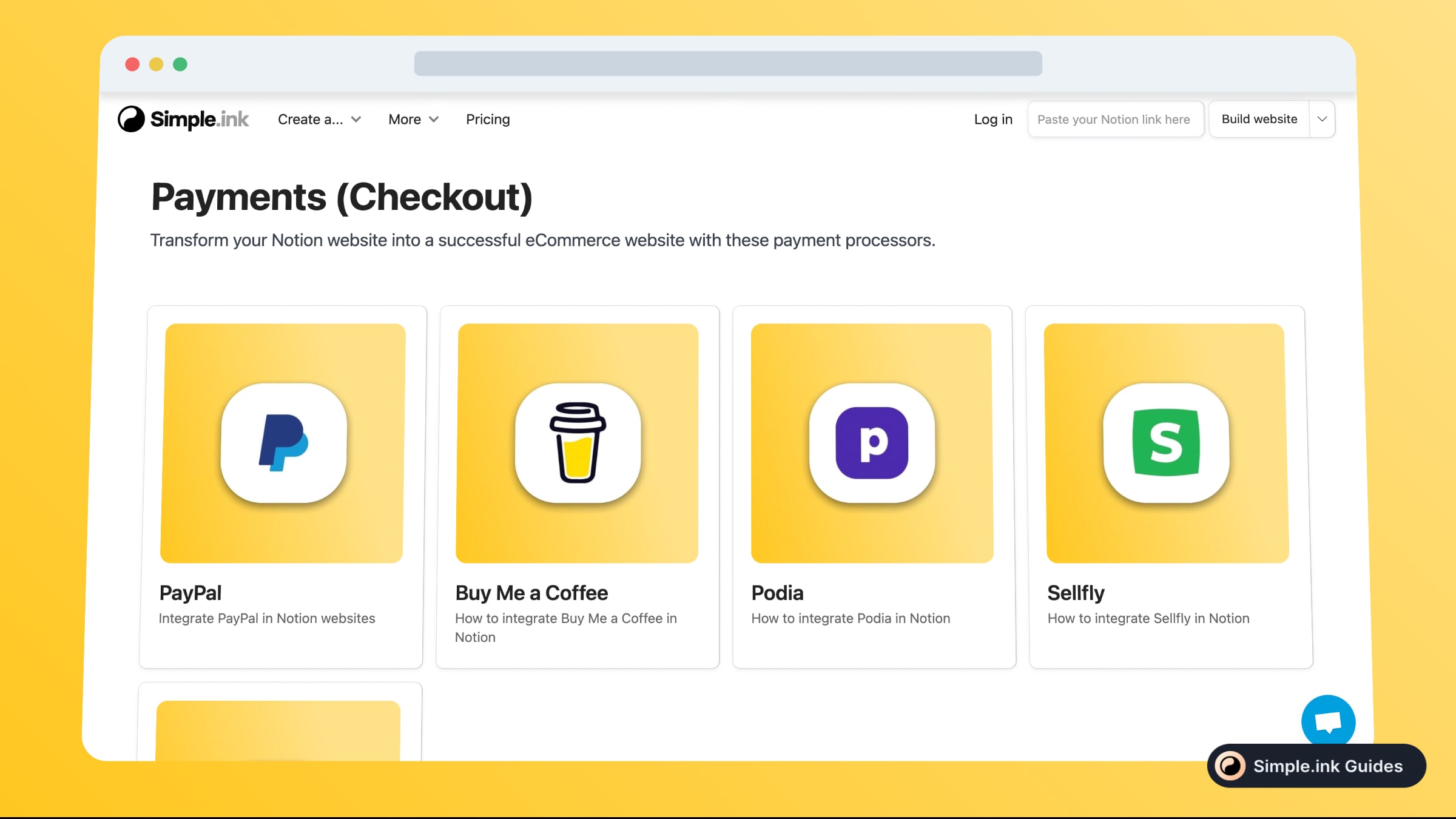Focus the Paste your Notion link field

[1115, 120]
